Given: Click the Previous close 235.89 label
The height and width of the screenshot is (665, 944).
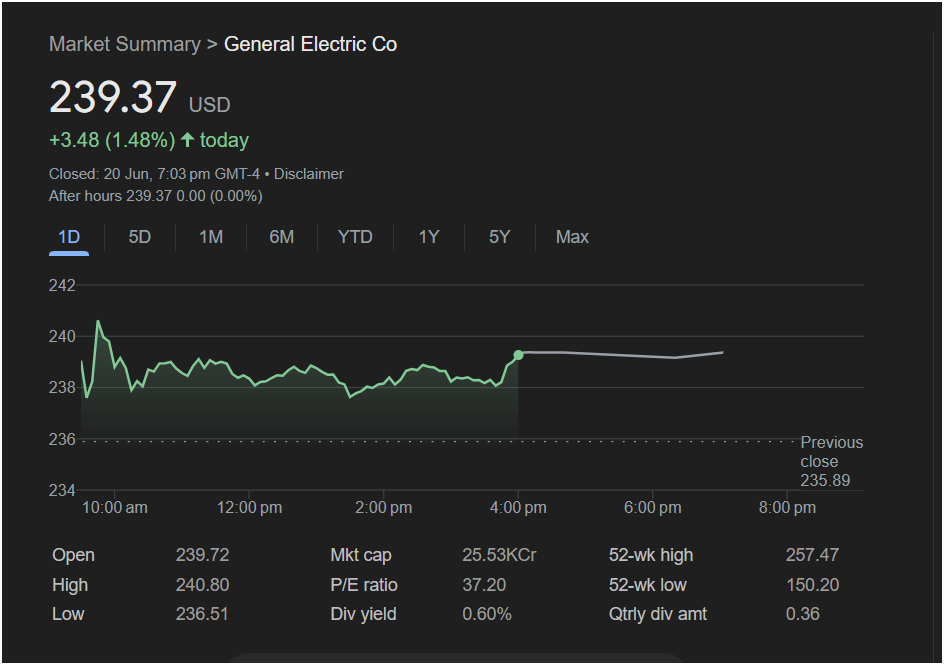Looking at the screenshot, I should [831, 462].
